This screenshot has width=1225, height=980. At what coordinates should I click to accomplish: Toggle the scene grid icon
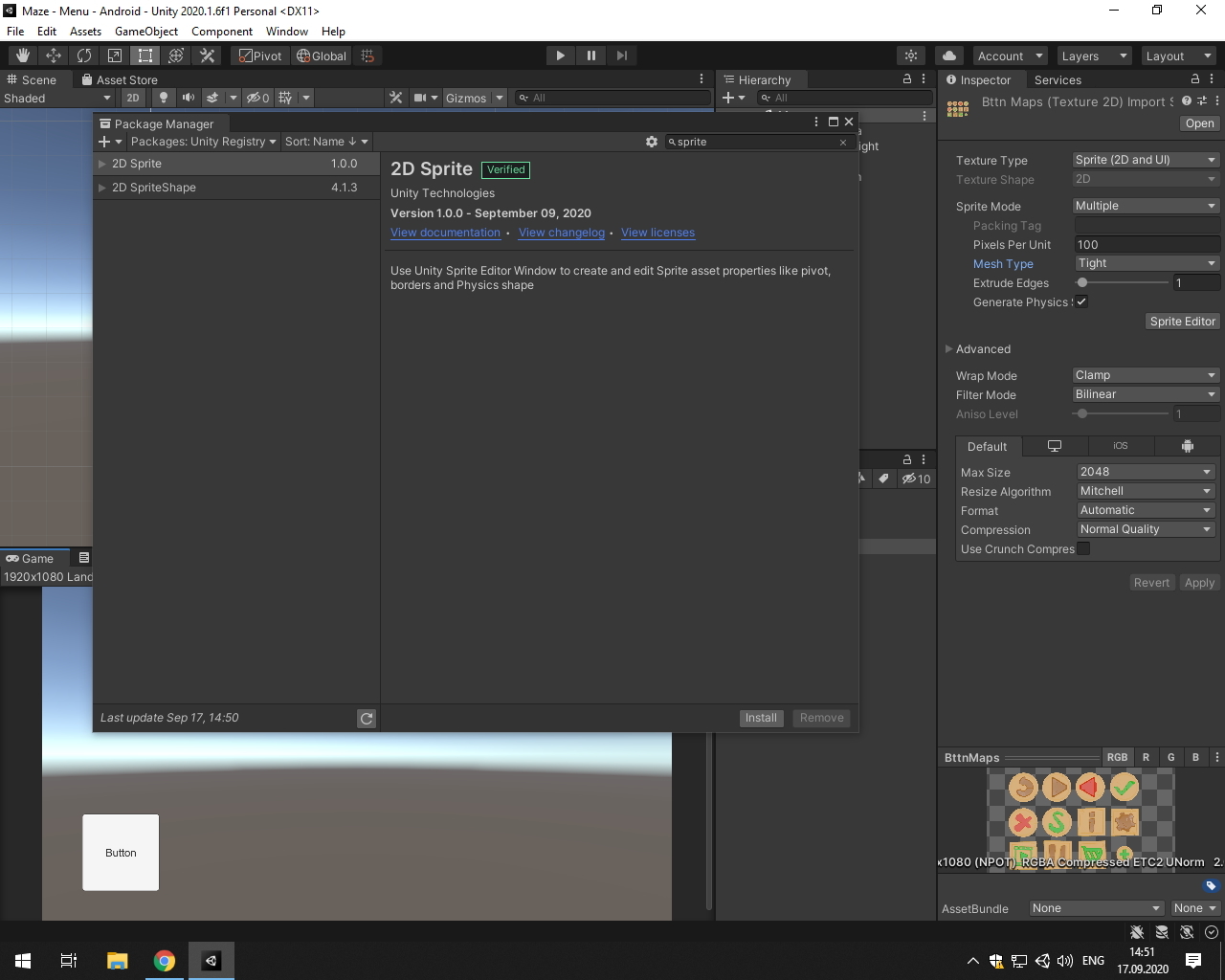(285, 98)
